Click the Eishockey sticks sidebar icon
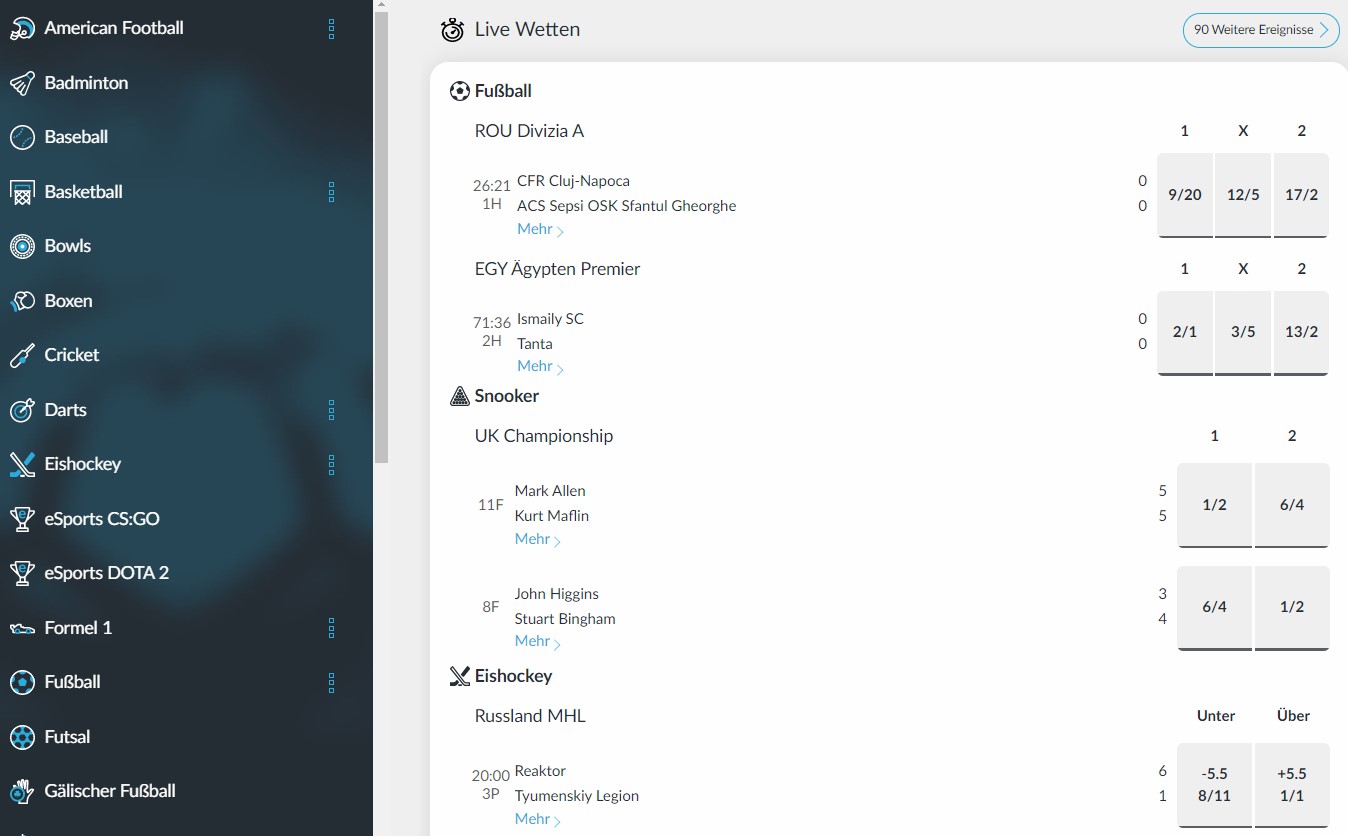Viewport: 1348px width, 836px height. click(x=22, y=464)
